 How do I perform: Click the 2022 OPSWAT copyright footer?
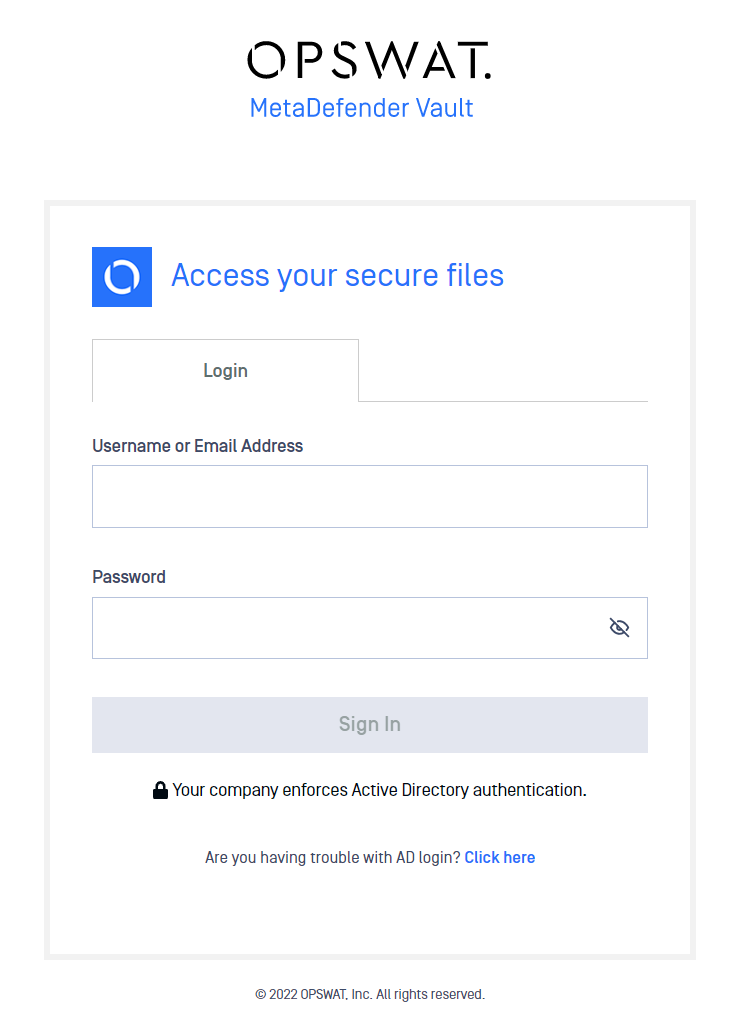coord(370,995)
